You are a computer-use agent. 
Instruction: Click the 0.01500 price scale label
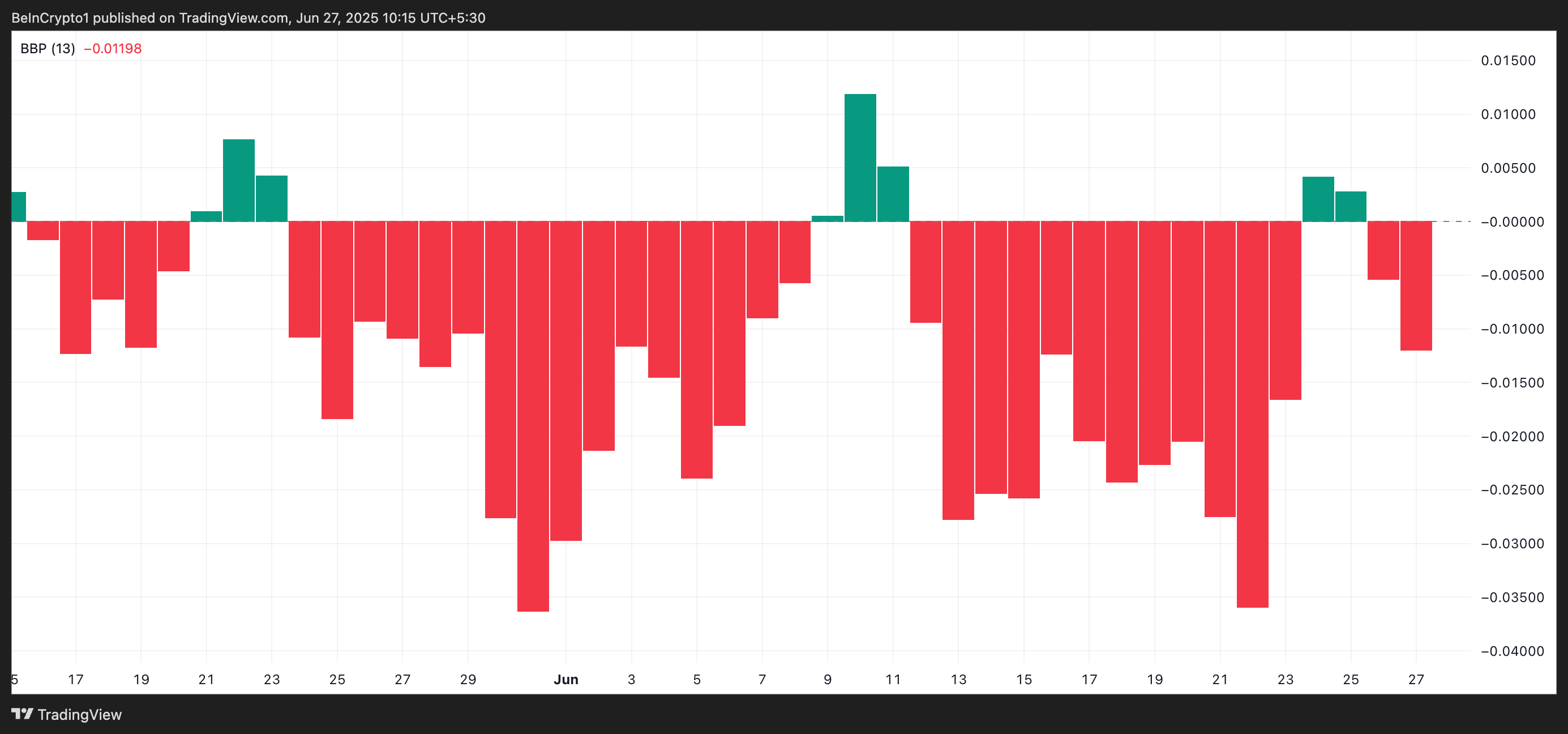tap(1508, 60)
